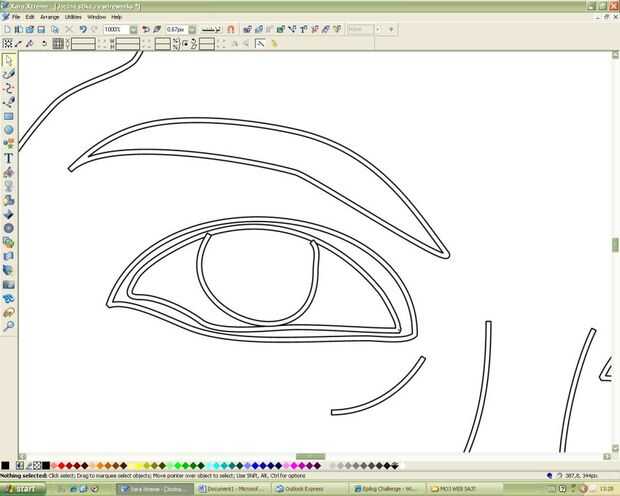Expand the line width dropdown
Screen dimensions: 620x496
click(192, 30)
